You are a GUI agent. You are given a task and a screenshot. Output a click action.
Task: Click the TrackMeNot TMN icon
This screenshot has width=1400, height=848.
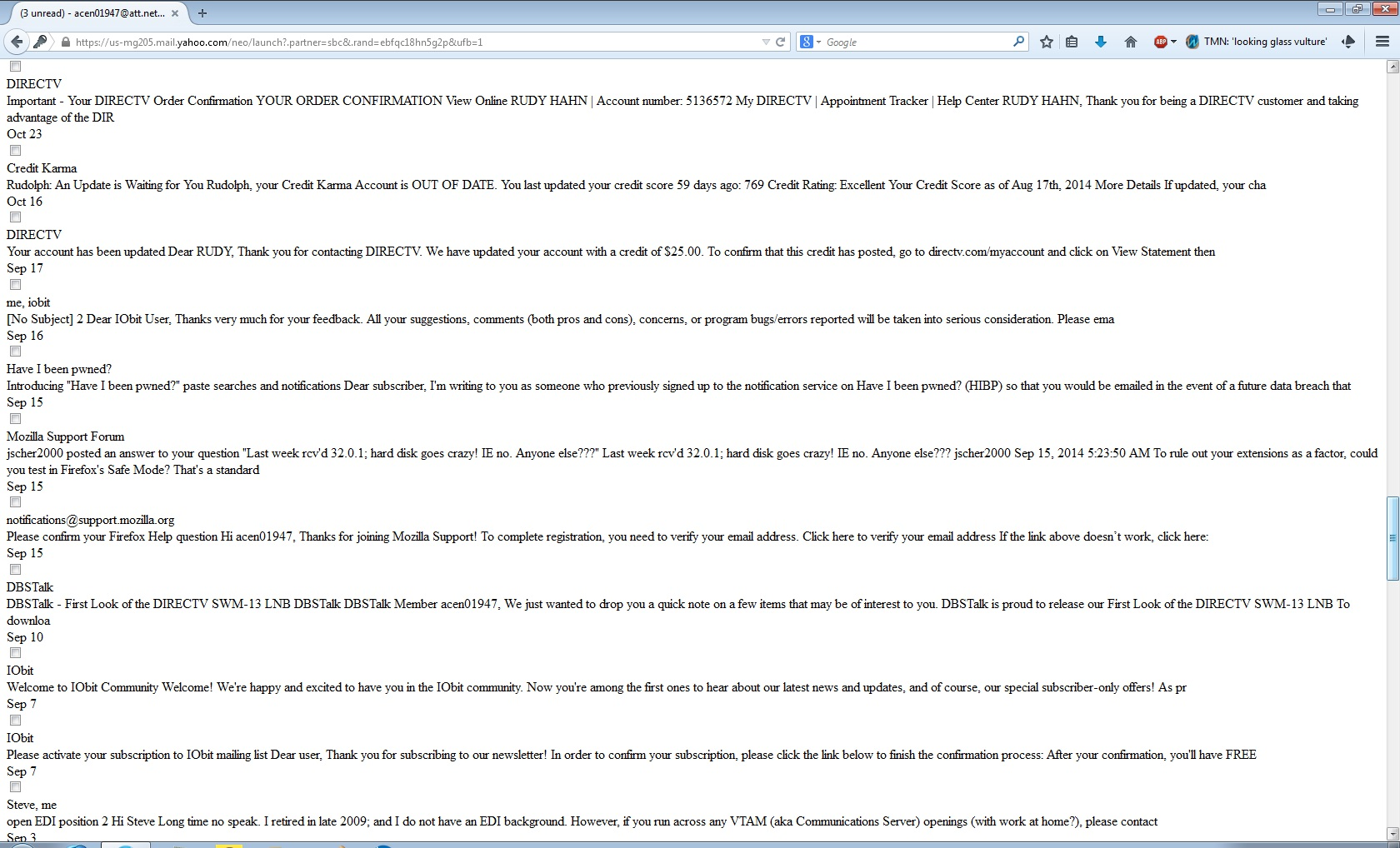(1192, 42)
